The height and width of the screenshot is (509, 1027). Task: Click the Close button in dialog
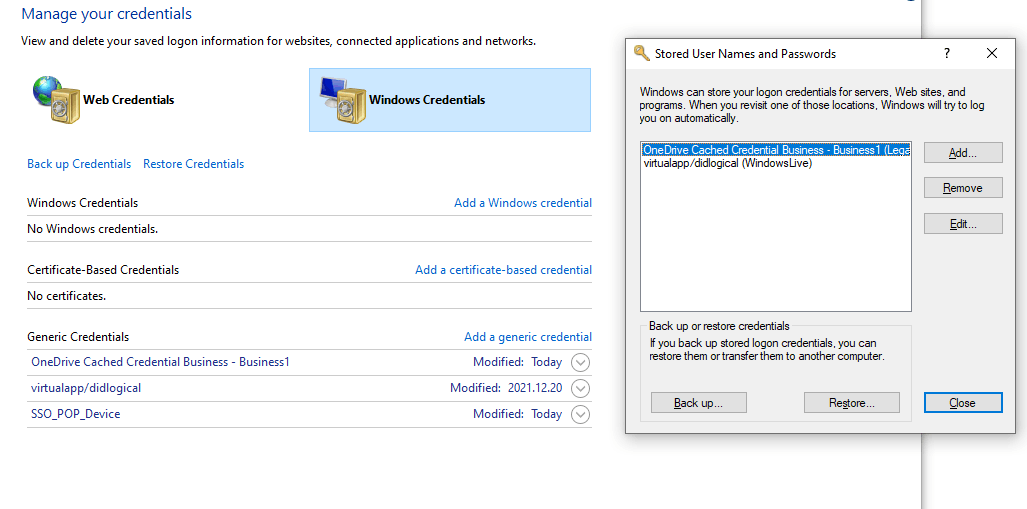click(x=963, y=403)
